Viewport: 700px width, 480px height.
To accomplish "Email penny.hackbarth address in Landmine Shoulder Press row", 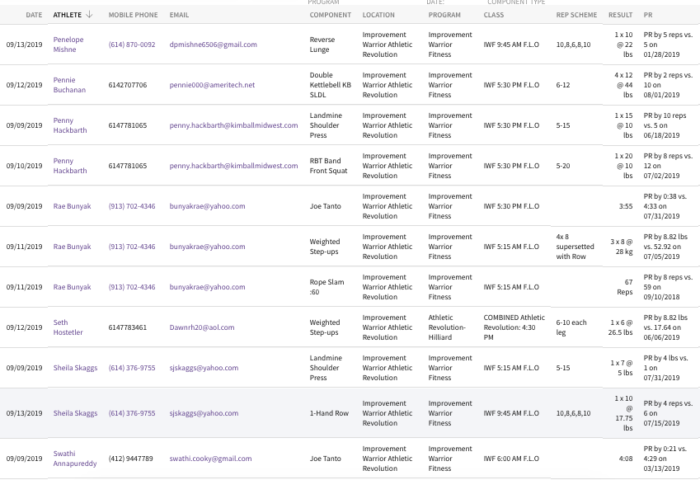I will coord(233,125).
